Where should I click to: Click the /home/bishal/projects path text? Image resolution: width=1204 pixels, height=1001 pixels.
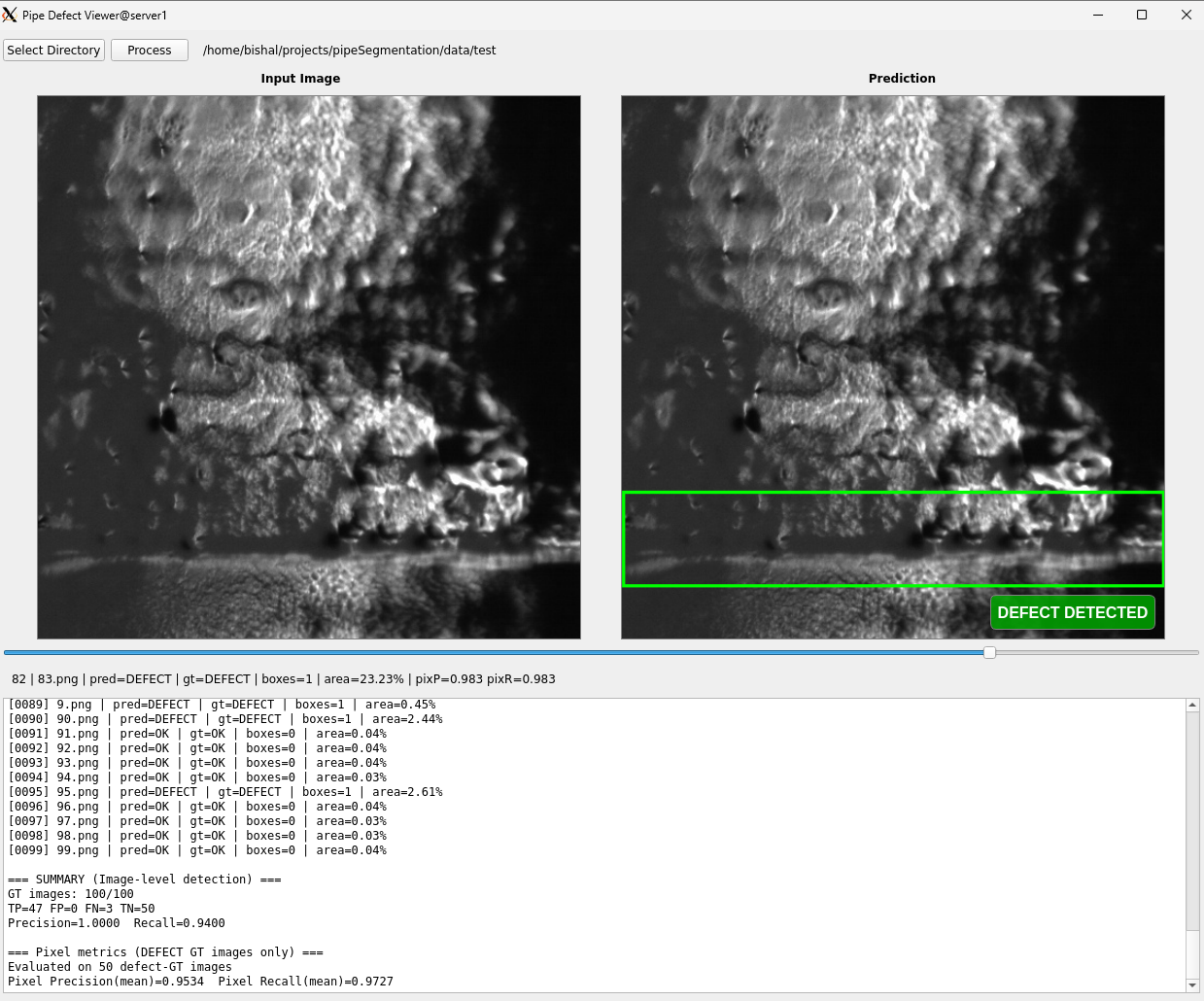point(349,50)
